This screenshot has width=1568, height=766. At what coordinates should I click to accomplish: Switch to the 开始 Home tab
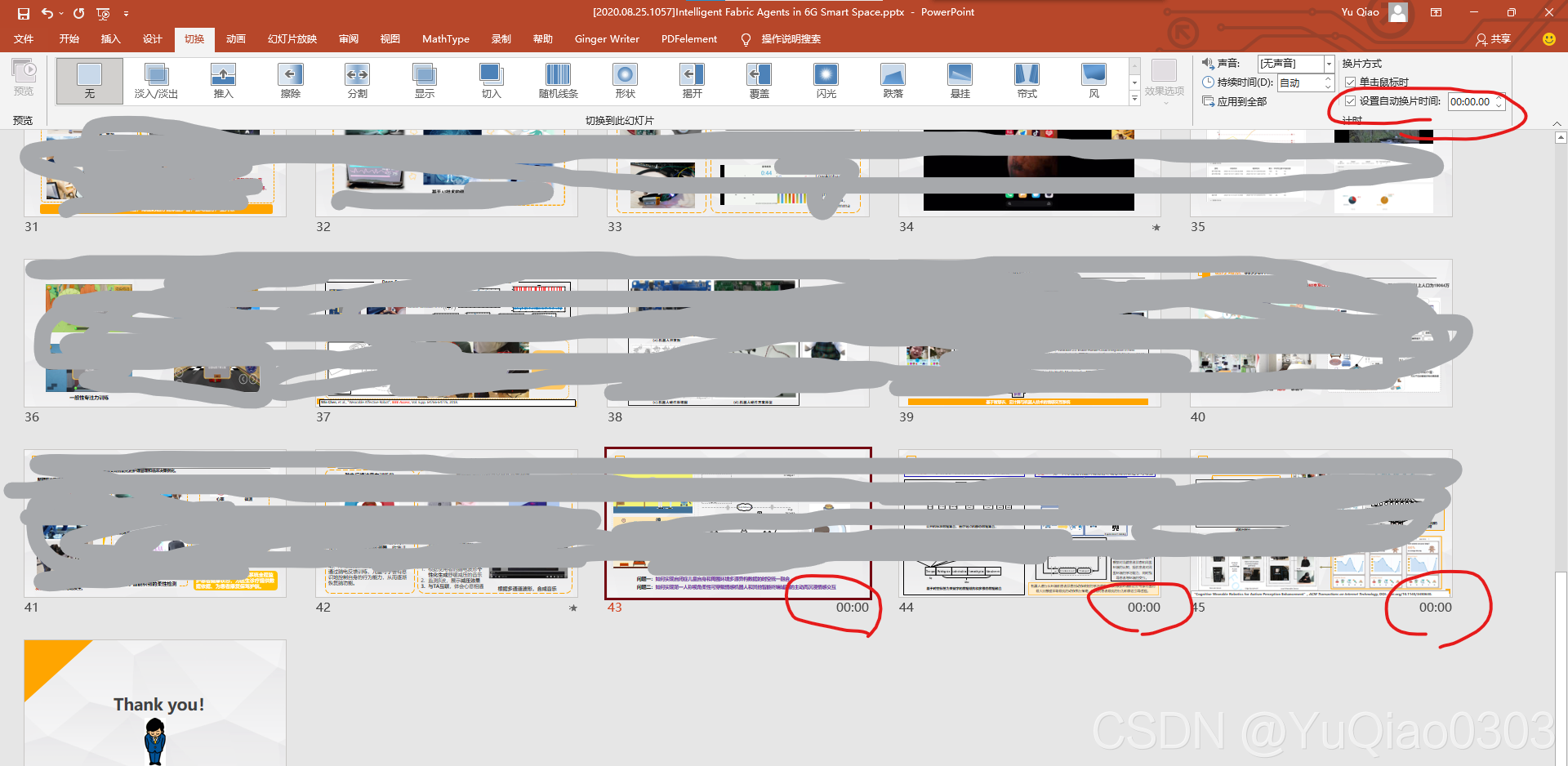[69, 39]
